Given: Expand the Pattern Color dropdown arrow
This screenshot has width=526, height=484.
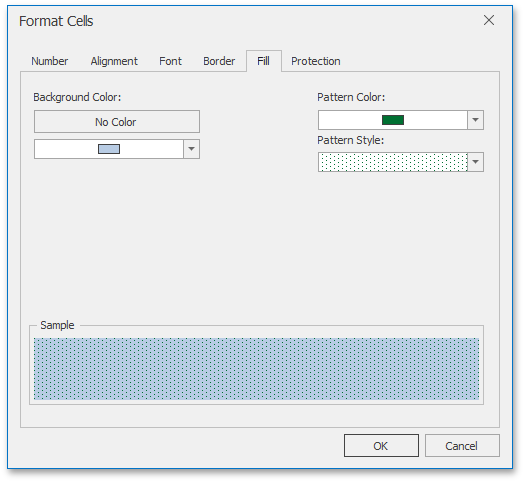Looking at the screenshot, I should pos(475,120).
